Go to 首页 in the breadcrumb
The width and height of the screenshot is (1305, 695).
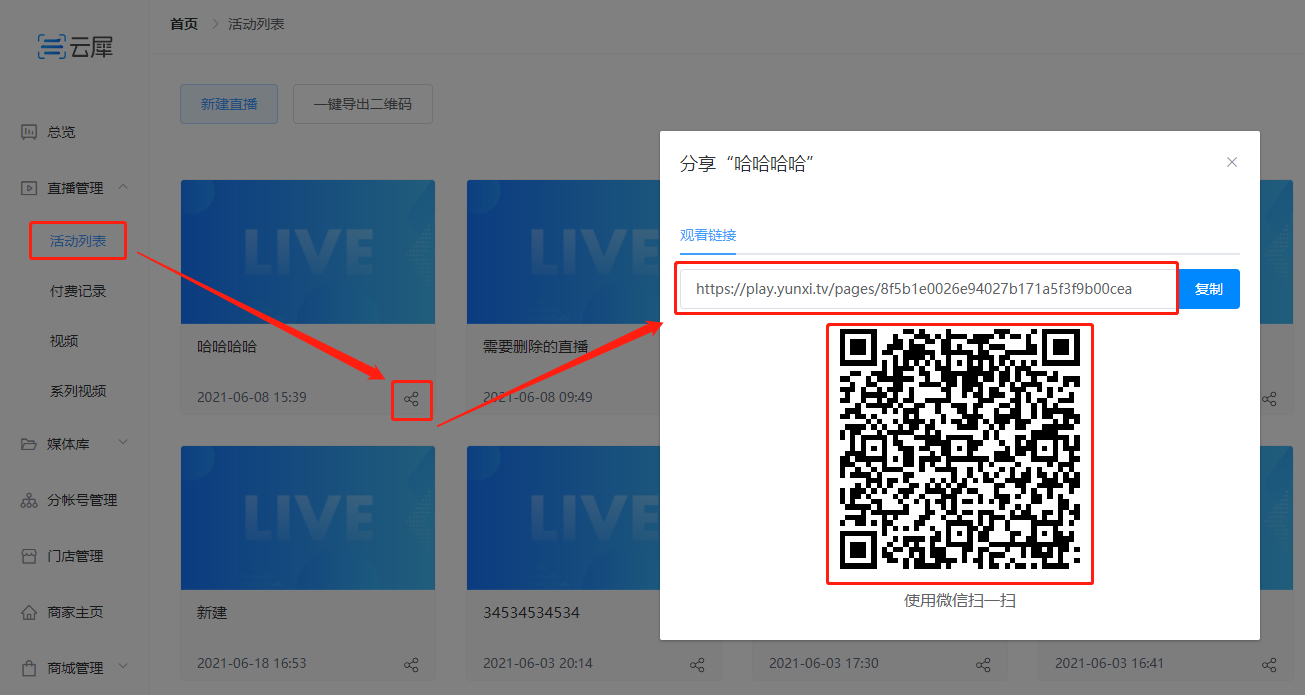184,24
